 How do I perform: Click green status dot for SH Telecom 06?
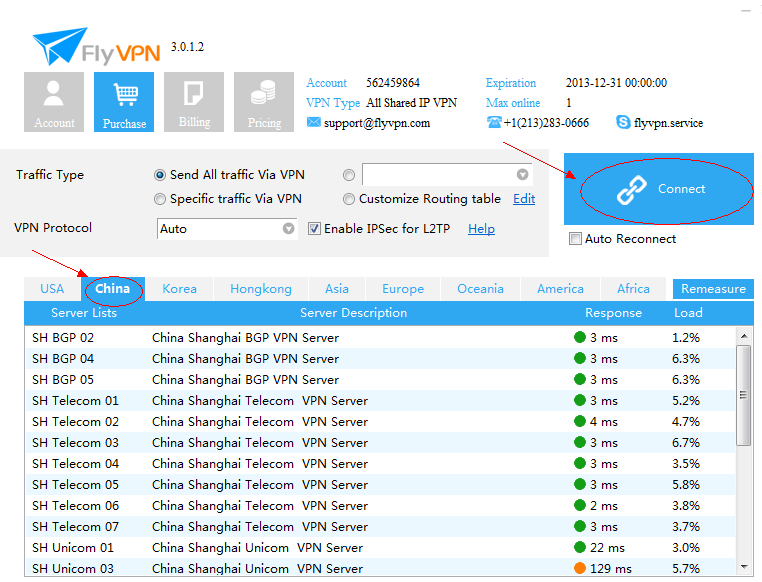click(579, 505)
